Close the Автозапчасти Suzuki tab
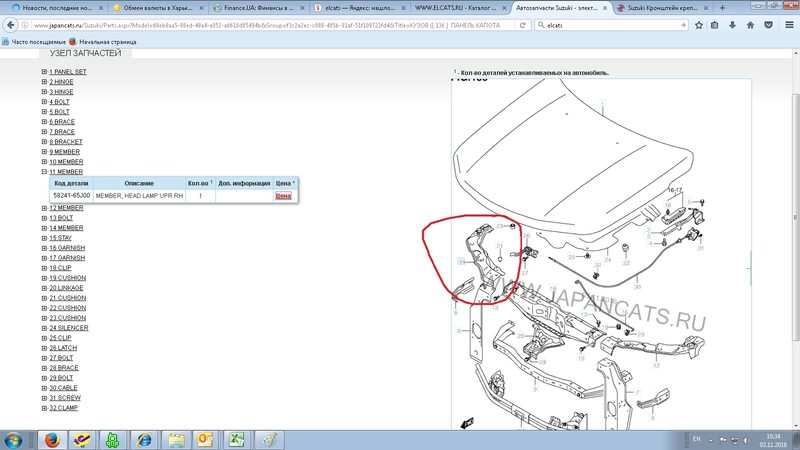The height and width of the screenshot is (450, 800). click(x=605, y=8)
